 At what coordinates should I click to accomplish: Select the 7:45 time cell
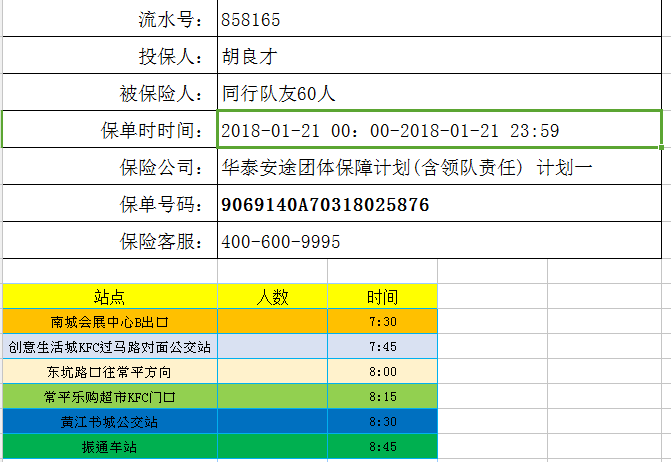point(383,346)
